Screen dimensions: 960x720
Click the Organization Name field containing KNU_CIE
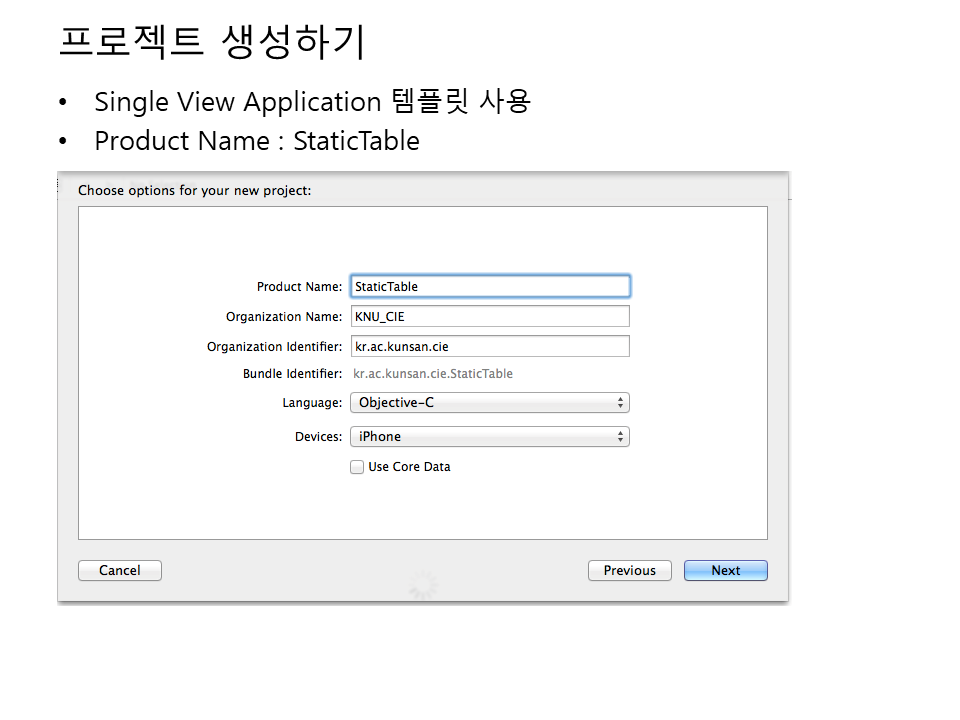490,316
